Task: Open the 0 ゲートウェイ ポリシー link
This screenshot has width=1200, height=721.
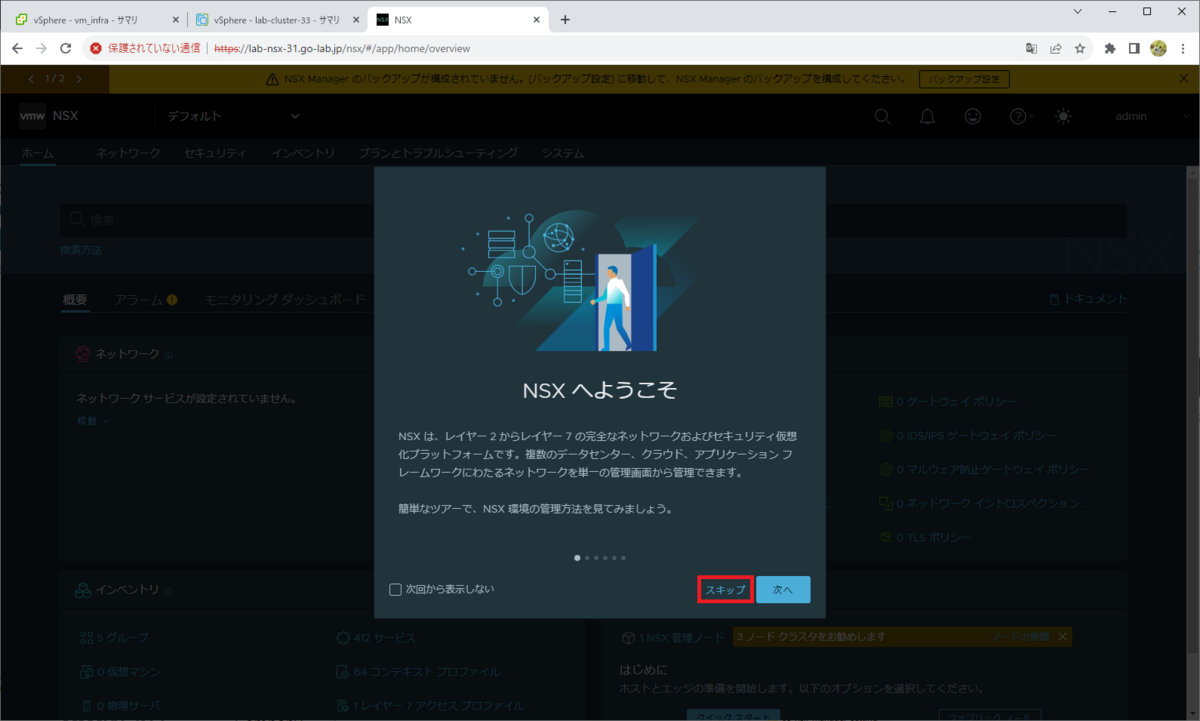Action: point(946,402)
